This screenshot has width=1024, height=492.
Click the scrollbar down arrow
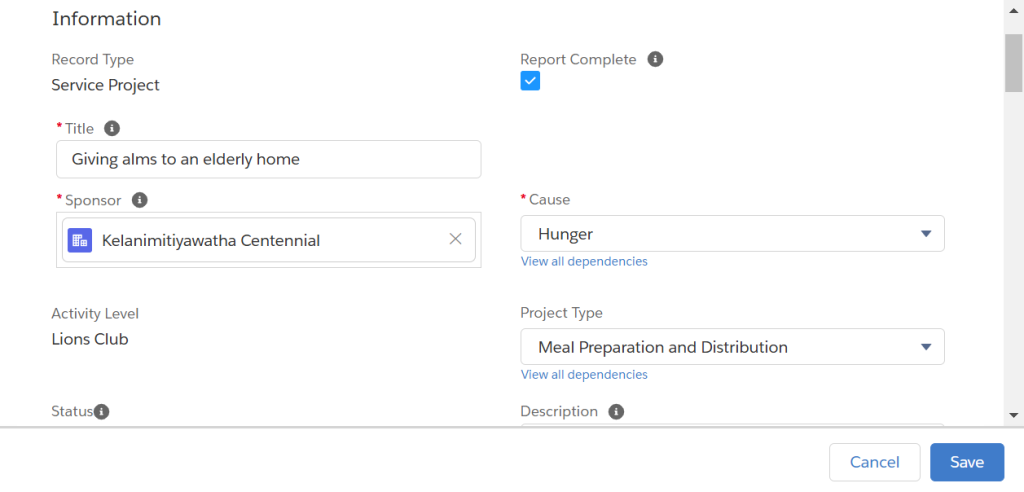(1014, 415)
